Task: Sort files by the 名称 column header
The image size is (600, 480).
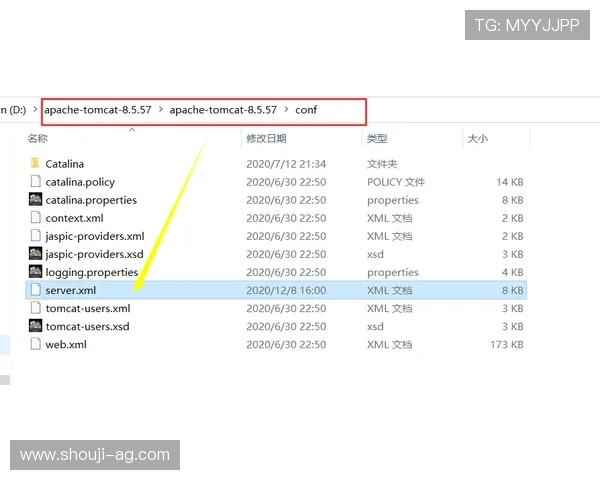Action: (x=38, y=139)
